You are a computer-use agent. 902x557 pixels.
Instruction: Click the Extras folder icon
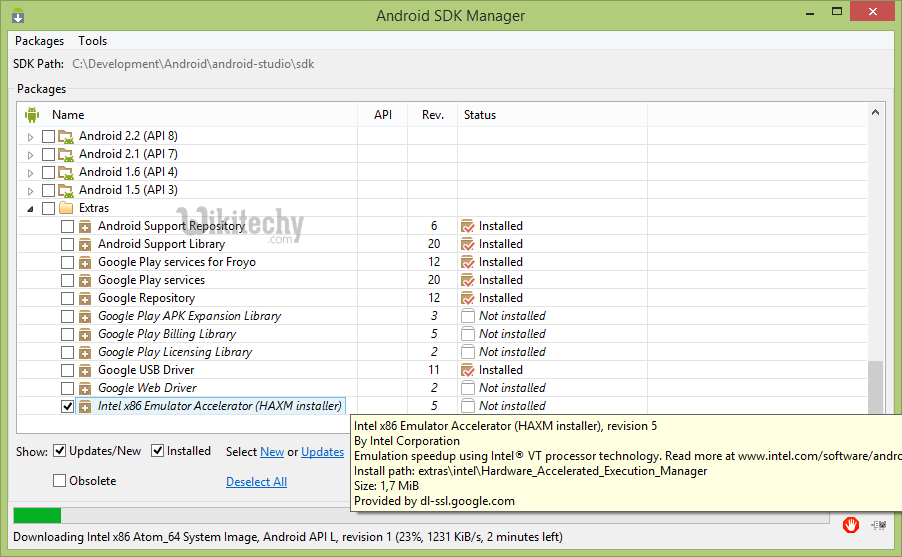67,208
